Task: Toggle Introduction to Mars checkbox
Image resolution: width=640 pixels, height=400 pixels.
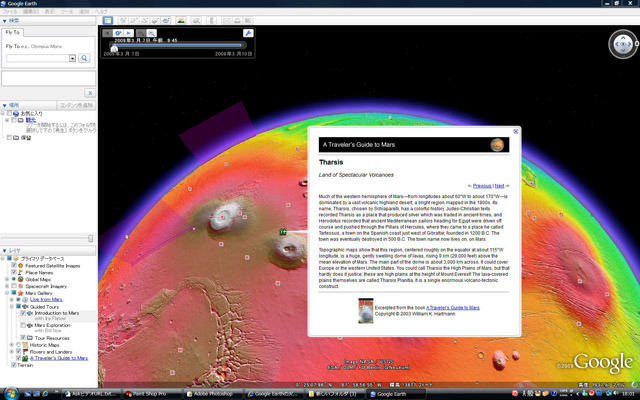Action: tap(23, 313)
